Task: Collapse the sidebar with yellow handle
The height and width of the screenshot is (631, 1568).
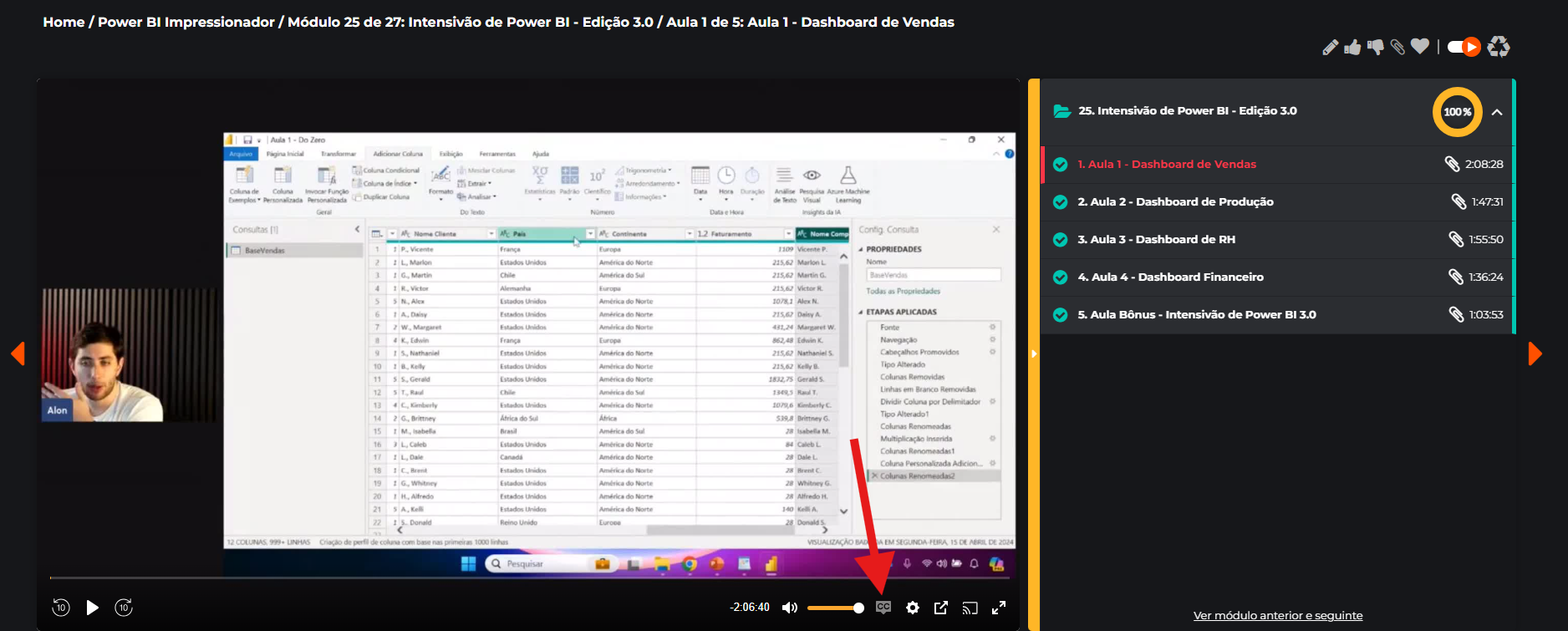Action: tap(1034, 354)
